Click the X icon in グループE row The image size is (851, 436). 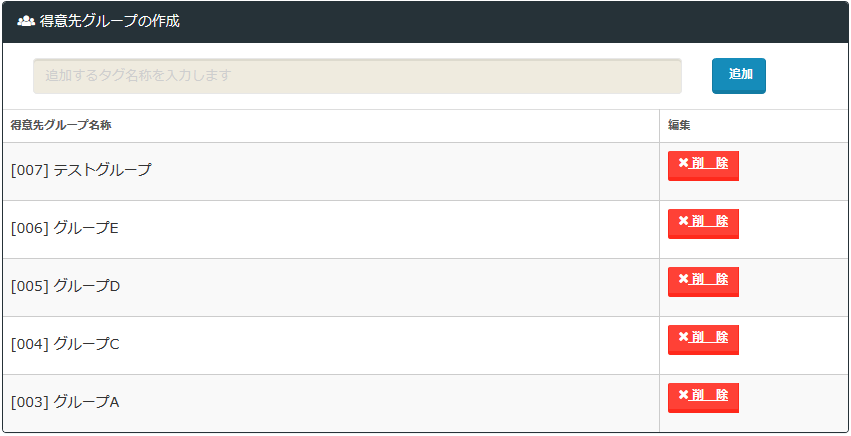tap(683, 221)
